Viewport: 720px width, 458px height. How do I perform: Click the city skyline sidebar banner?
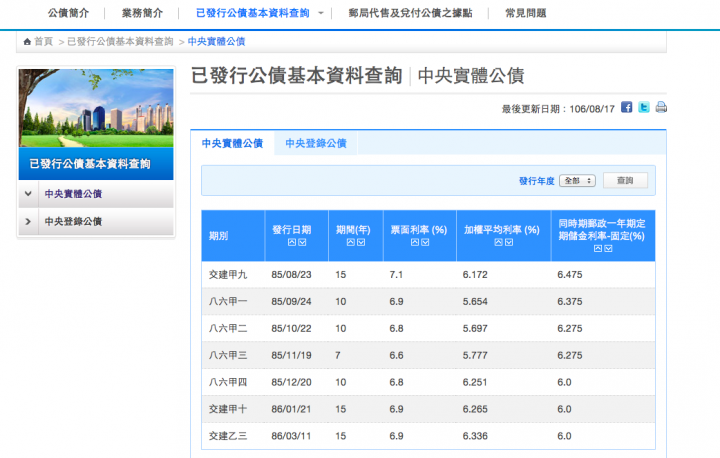point(95,108)
